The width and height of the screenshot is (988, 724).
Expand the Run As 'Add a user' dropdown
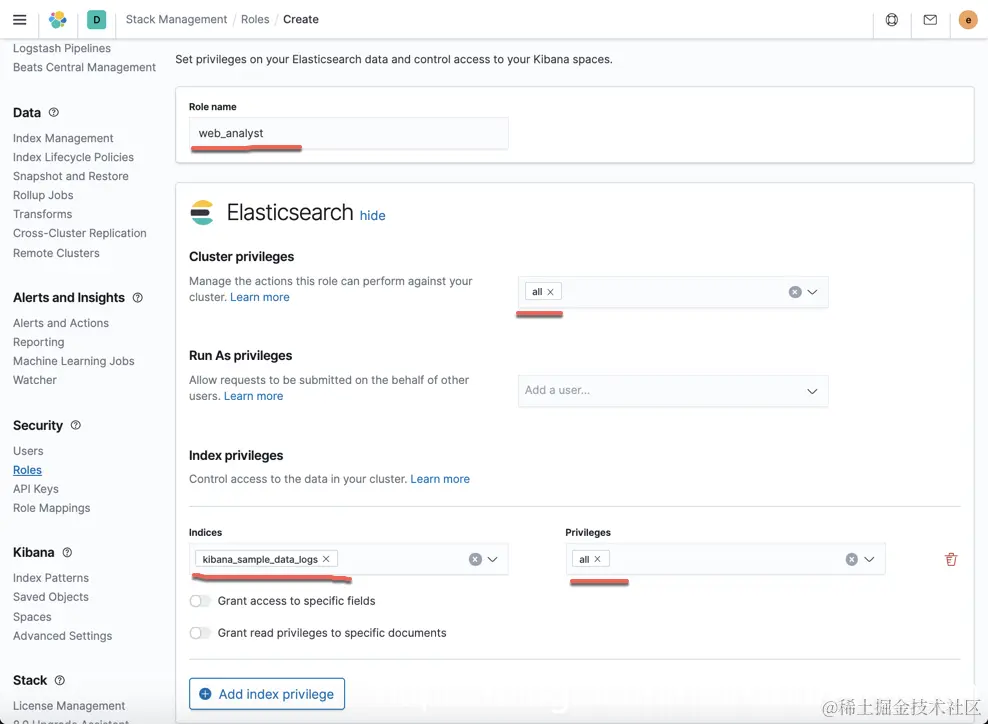click(x=812, y=391)
